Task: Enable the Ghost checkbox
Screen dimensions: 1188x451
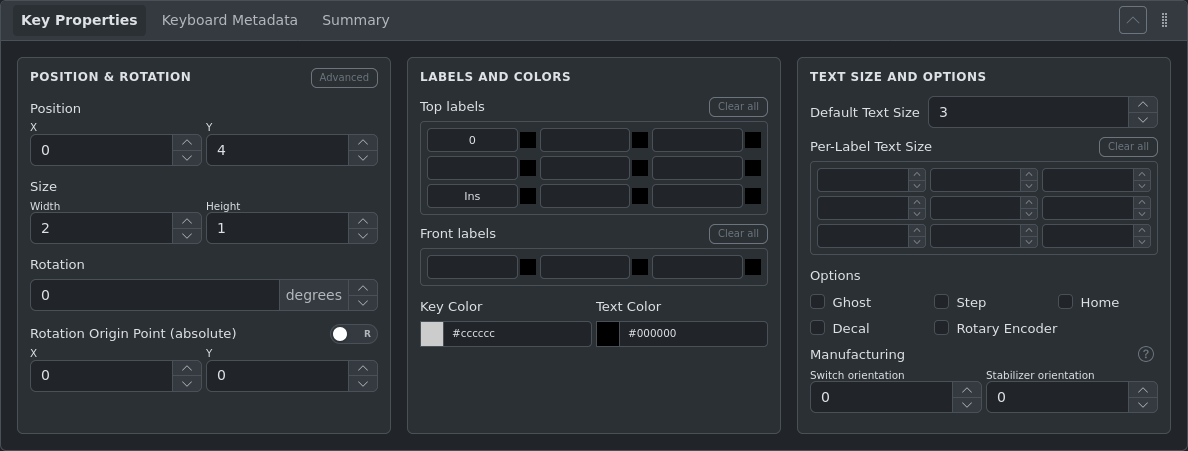Action: (x=817, y=302)
